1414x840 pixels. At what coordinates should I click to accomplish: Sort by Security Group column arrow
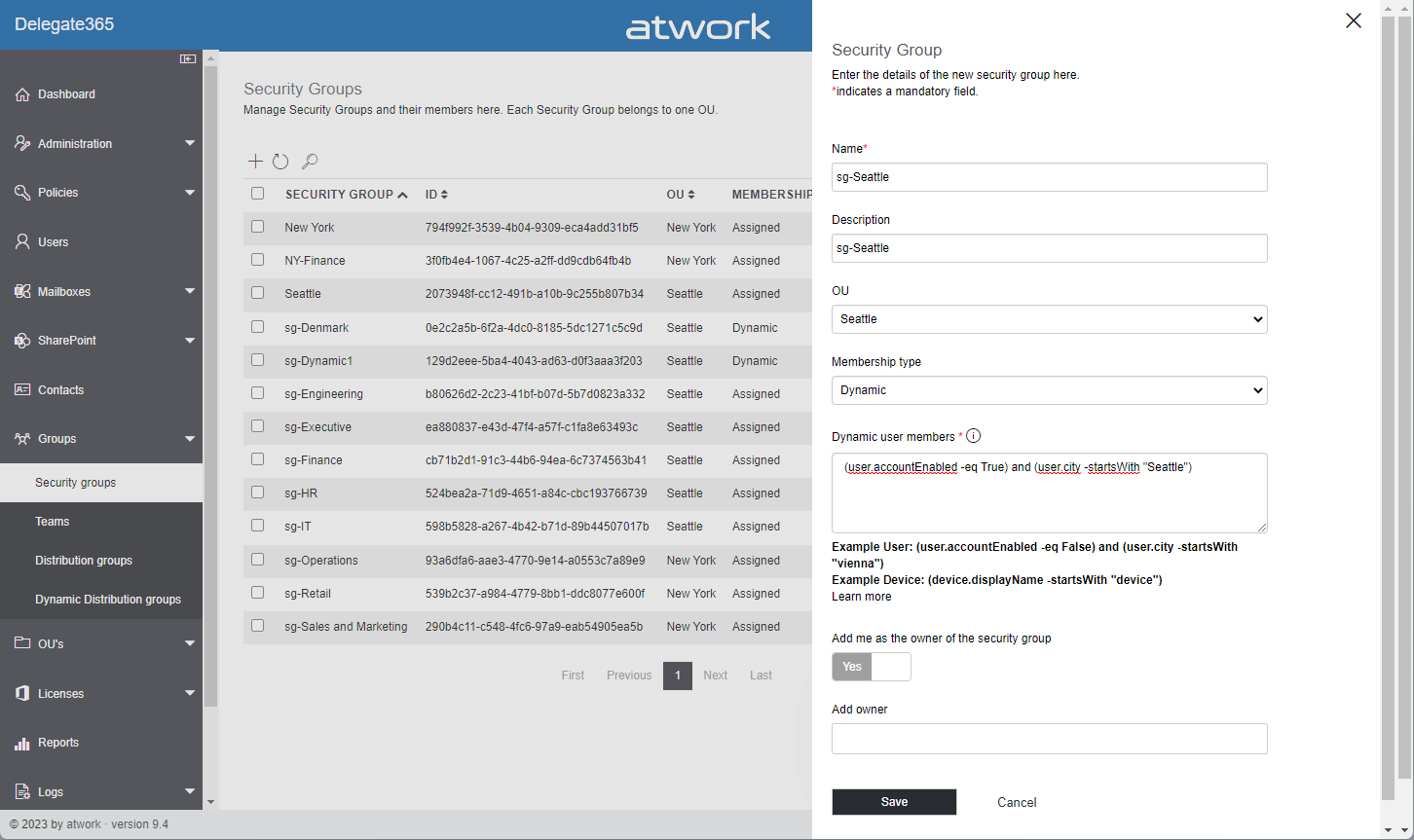402,195
